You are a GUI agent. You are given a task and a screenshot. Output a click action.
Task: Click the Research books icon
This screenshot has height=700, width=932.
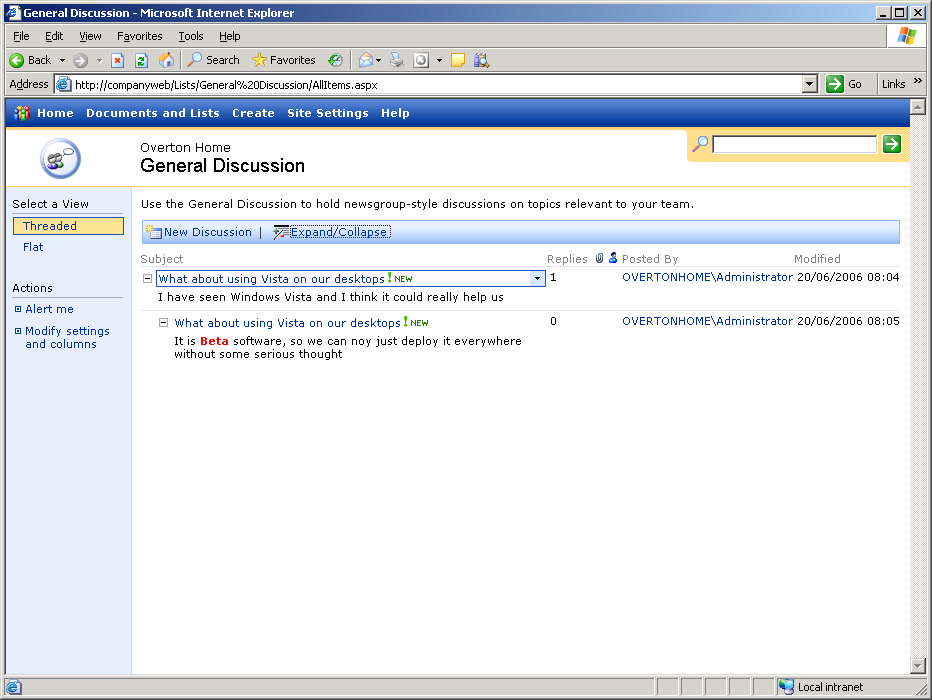[x=481, y=60]
